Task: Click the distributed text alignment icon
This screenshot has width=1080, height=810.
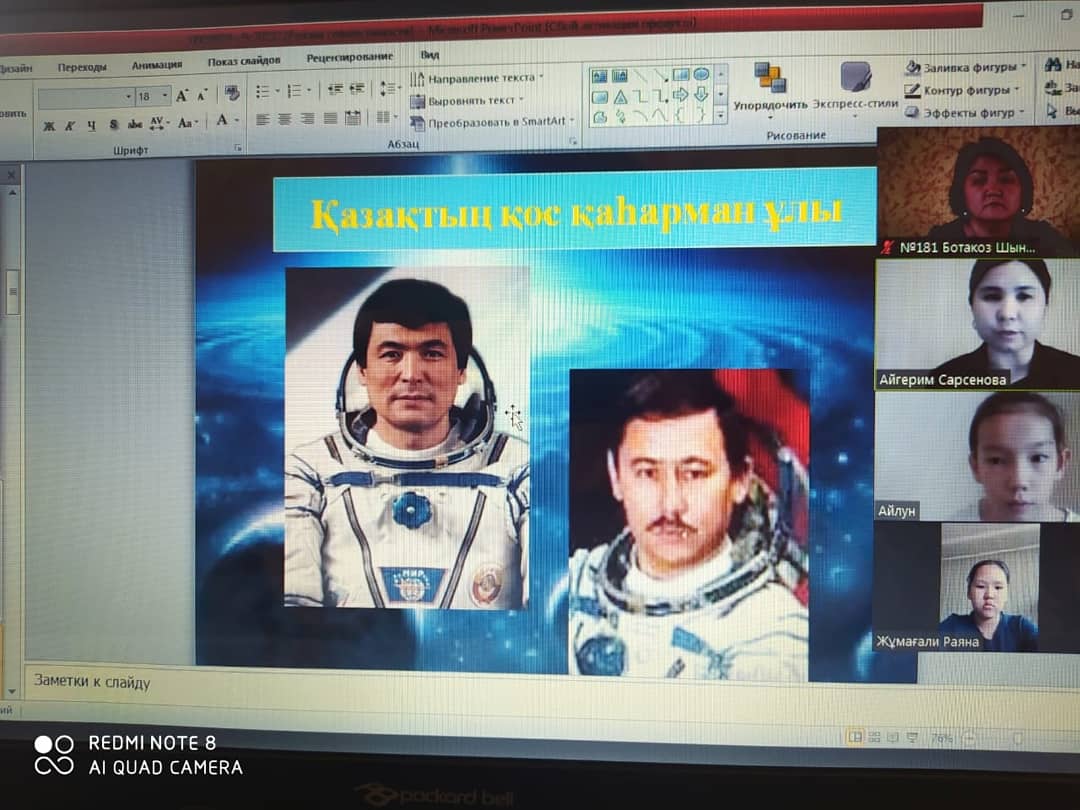Action: click(353, 118)
